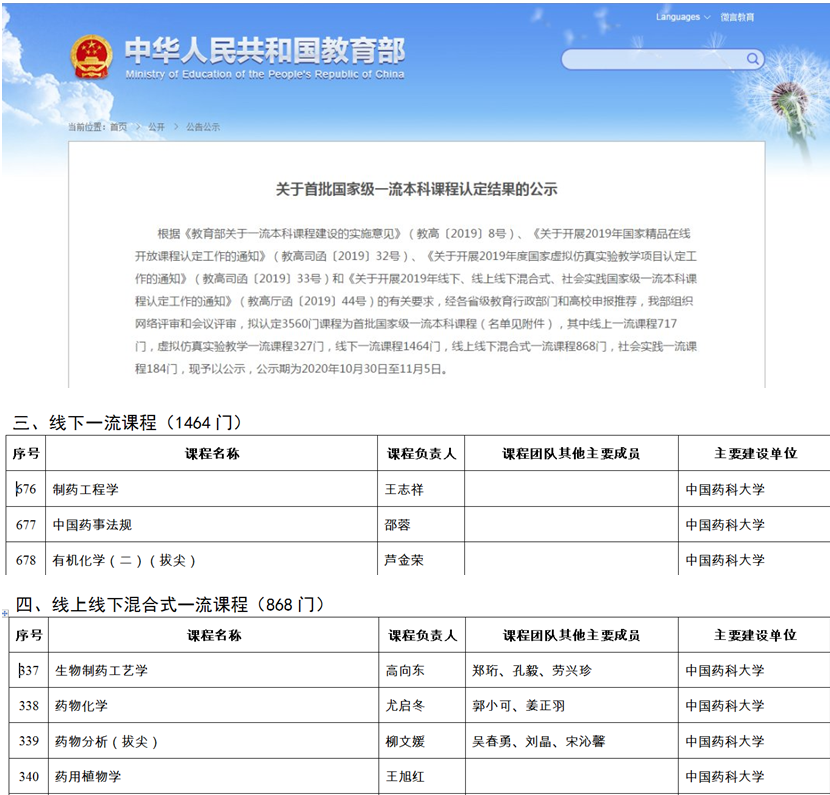Select the 制药工程学 course cell
The width and height of the screenshot is (830, 795).
pyautogui.click(x=85, y=489)
